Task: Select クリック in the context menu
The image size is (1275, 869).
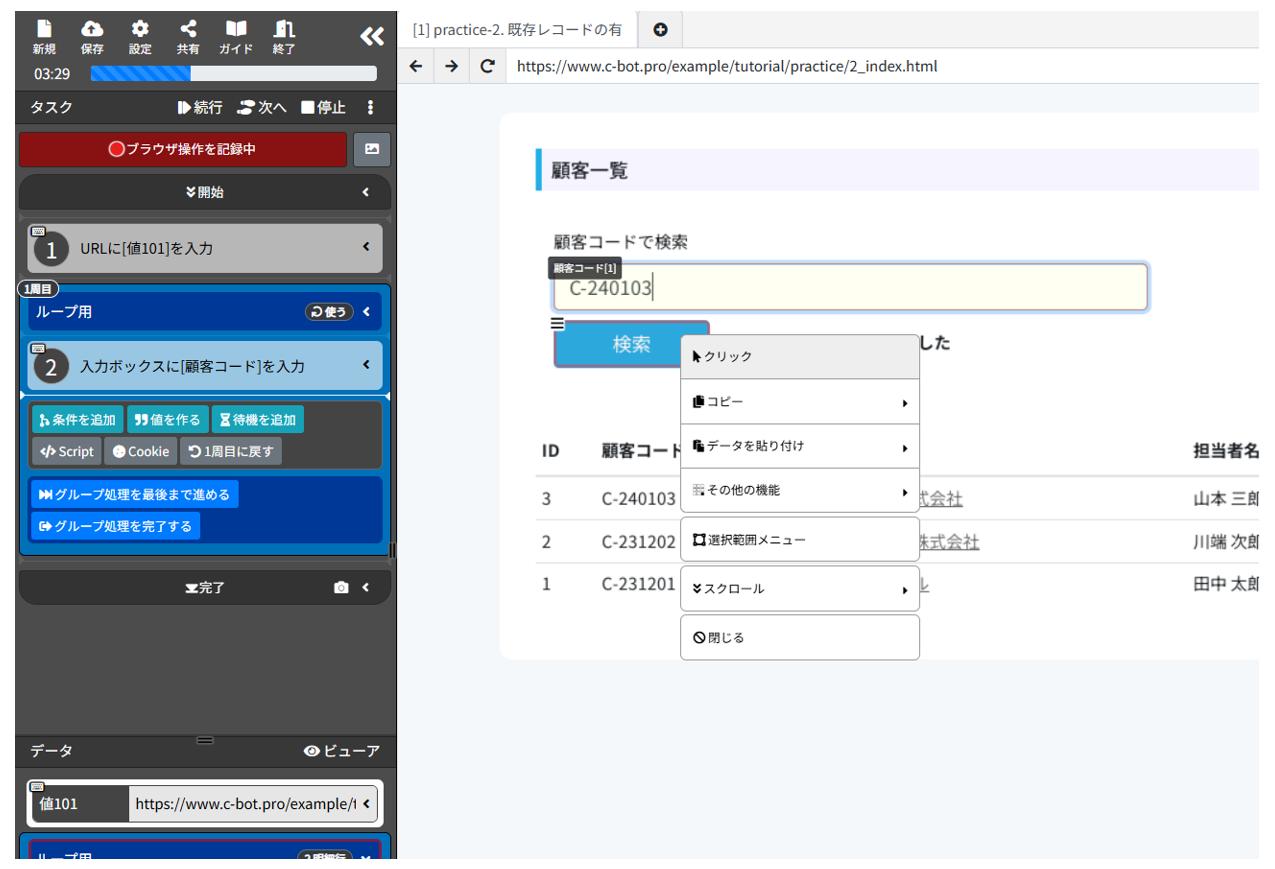Action: pos(800,357)
